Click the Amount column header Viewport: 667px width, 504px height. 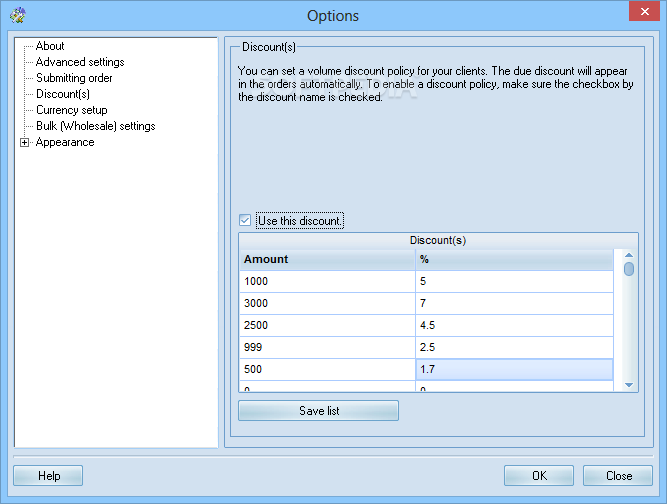point(327,259)
